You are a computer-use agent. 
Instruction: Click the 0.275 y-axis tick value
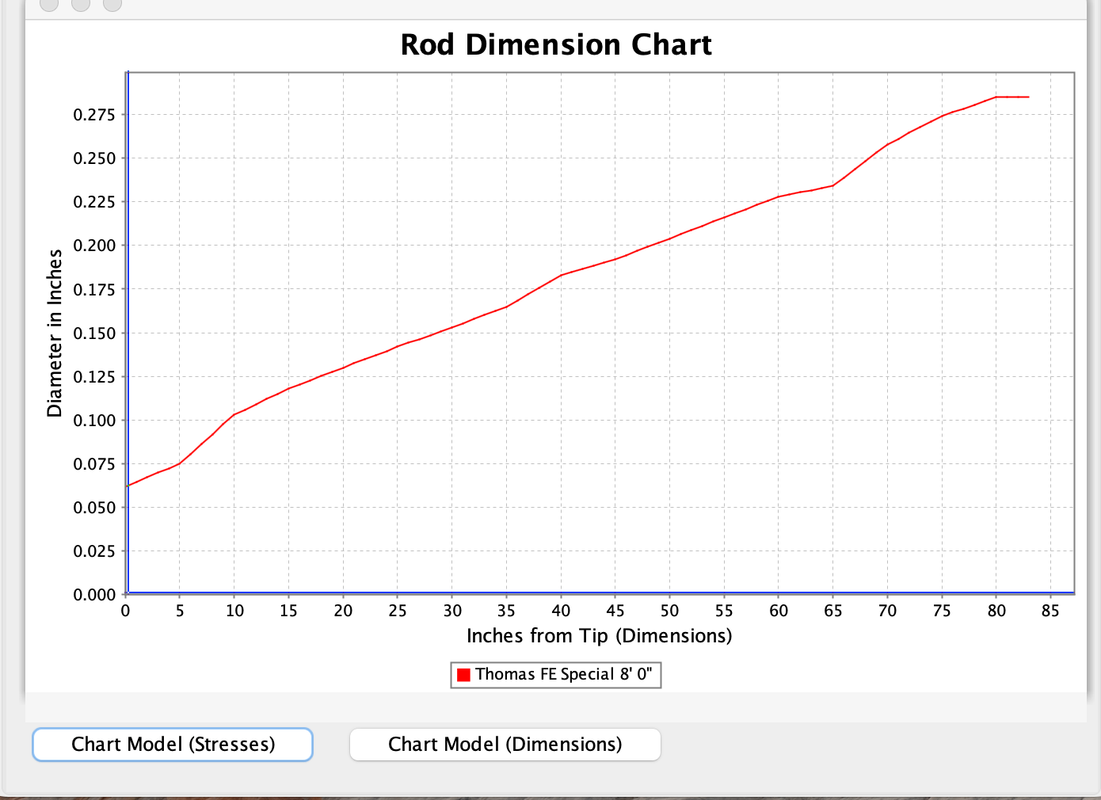94,114
